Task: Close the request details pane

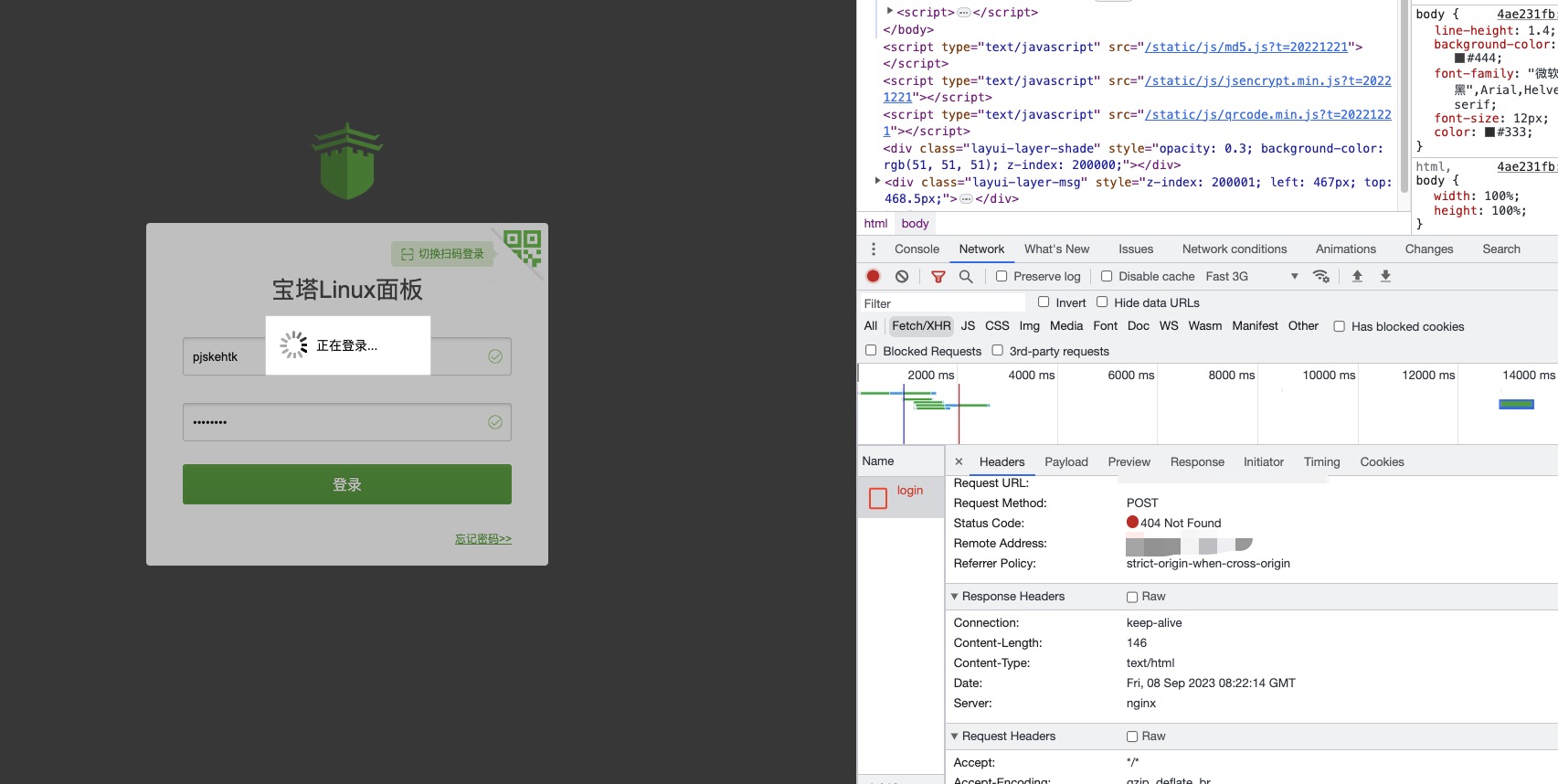Action: point(959,461)
